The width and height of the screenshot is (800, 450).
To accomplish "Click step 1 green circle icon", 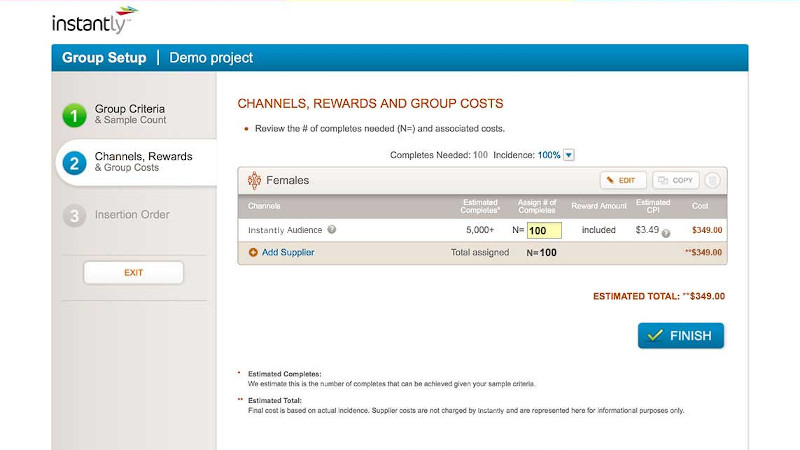I will tap(74, 115).
